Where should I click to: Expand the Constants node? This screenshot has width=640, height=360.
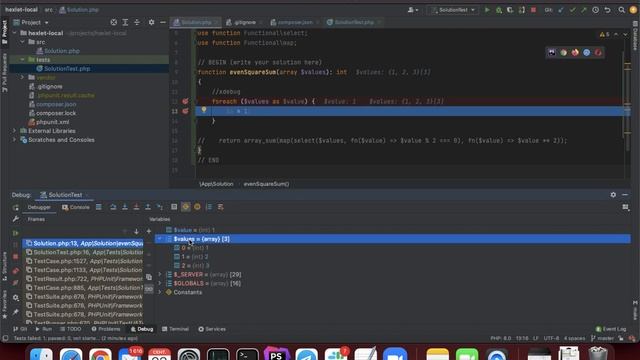point(160,292)
